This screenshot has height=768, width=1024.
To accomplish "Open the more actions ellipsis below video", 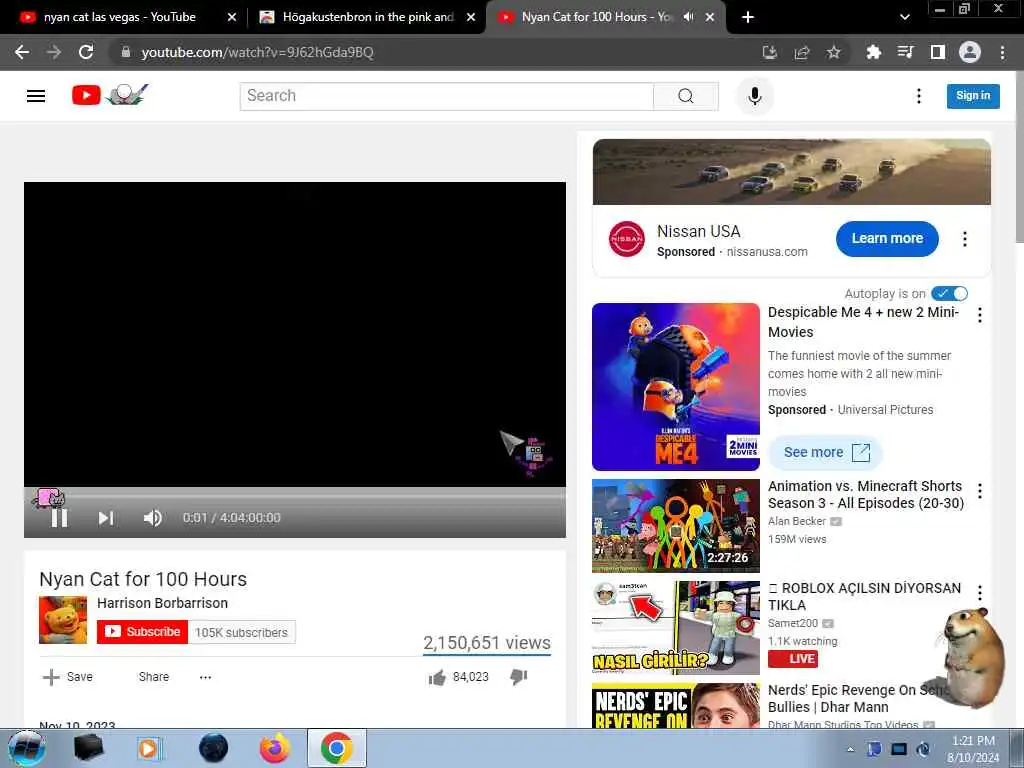I will click(205, 677).
